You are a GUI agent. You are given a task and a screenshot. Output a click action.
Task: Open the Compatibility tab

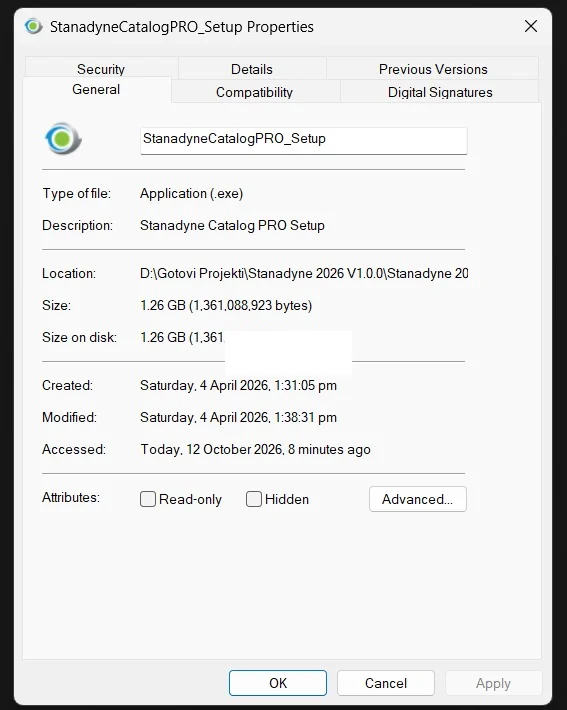coord(255,92)
